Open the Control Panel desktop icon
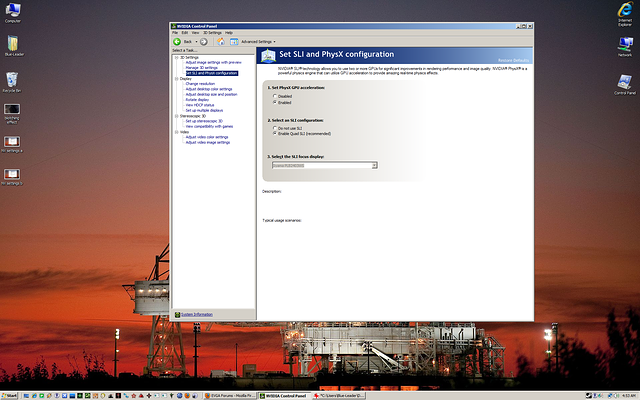This screenshot has height=400, width=640. click(624, 81)
